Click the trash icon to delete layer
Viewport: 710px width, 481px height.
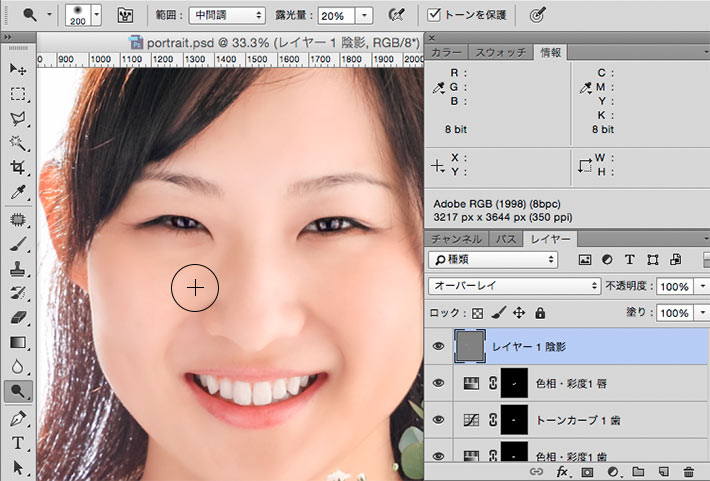(688, 471)
